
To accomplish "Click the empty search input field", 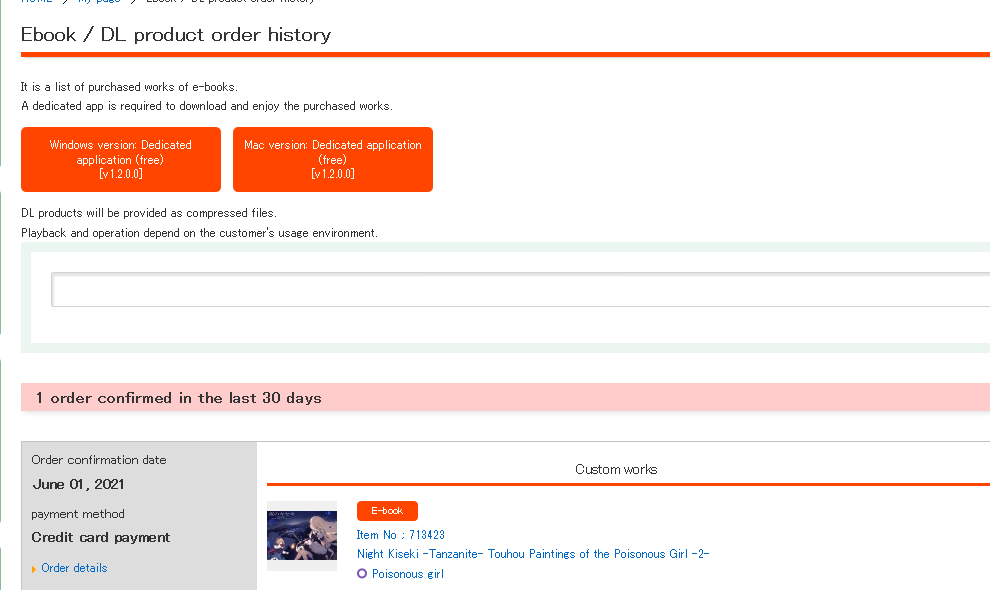I will click(520, 290).
